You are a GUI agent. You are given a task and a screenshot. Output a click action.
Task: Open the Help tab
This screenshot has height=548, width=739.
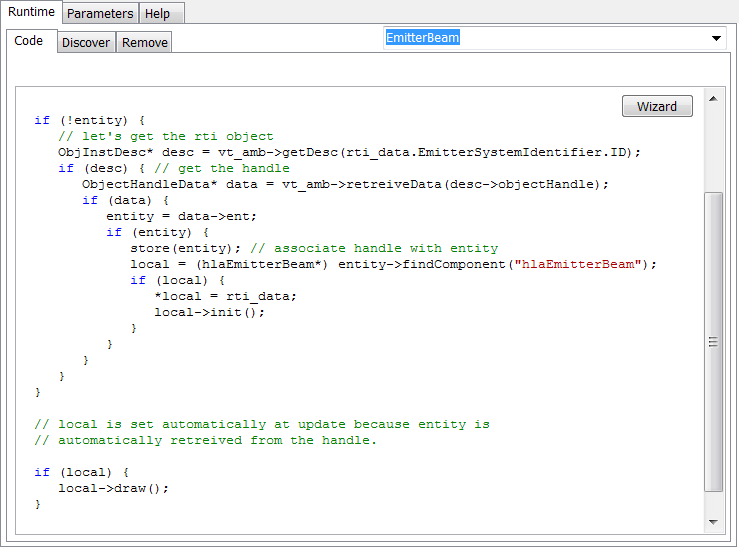[x=157, y=13]
